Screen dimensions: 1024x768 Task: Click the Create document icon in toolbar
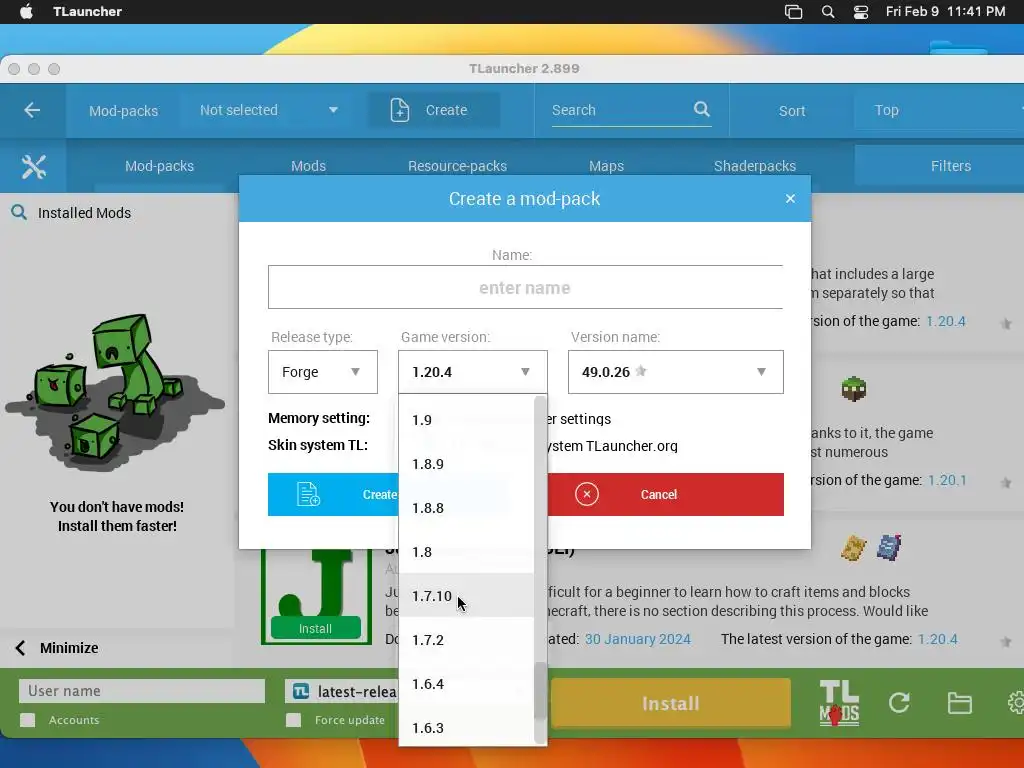click(400, 110)
